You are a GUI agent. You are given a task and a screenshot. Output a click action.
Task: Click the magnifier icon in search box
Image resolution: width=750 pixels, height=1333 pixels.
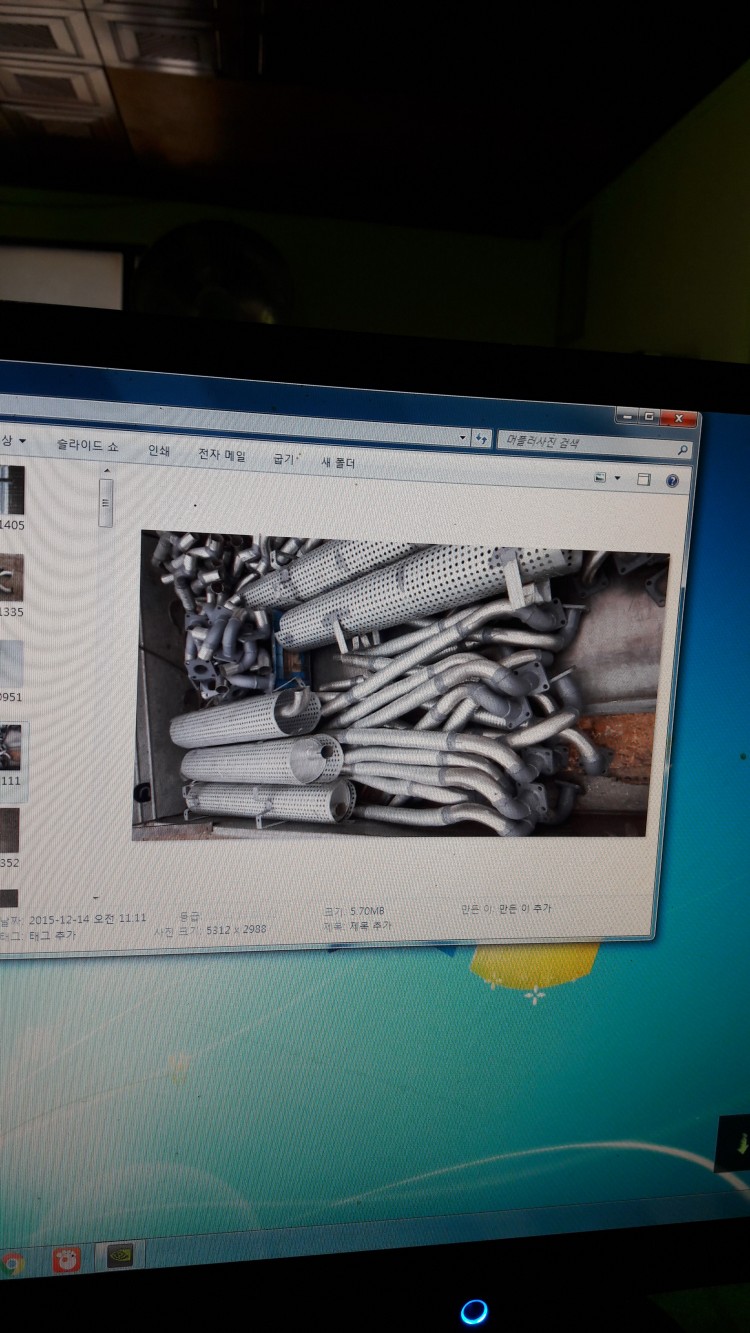pos(682,451)
